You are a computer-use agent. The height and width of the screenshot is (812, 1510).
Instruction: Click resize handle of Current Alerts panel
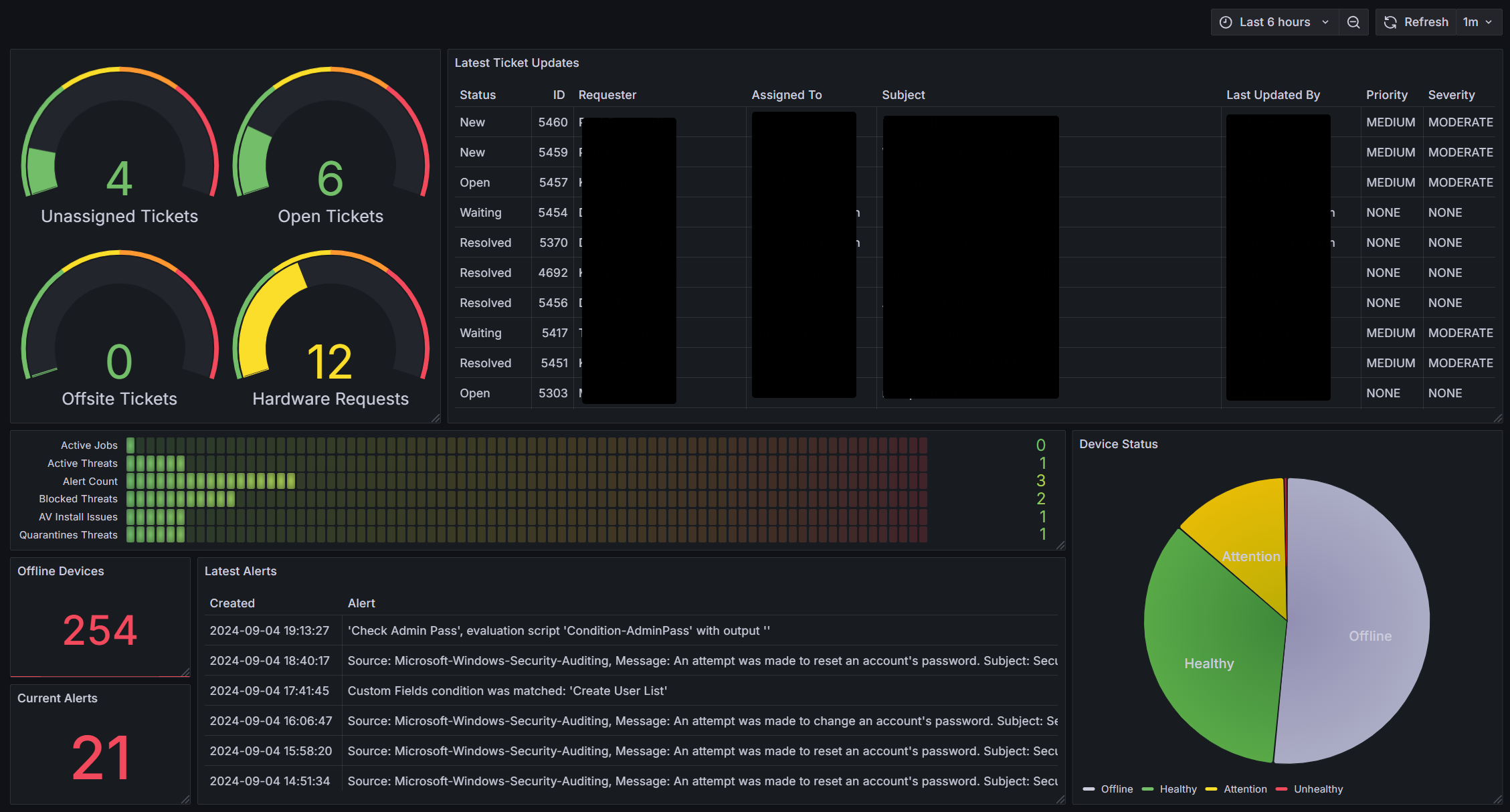pyautogui.click(x=185, y=799)
